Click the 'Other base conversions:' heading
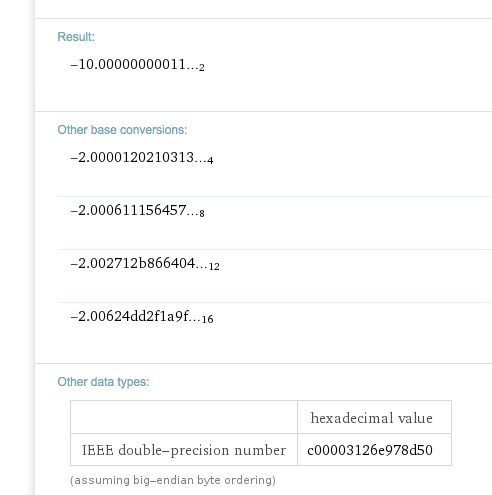 pos(122,130)
